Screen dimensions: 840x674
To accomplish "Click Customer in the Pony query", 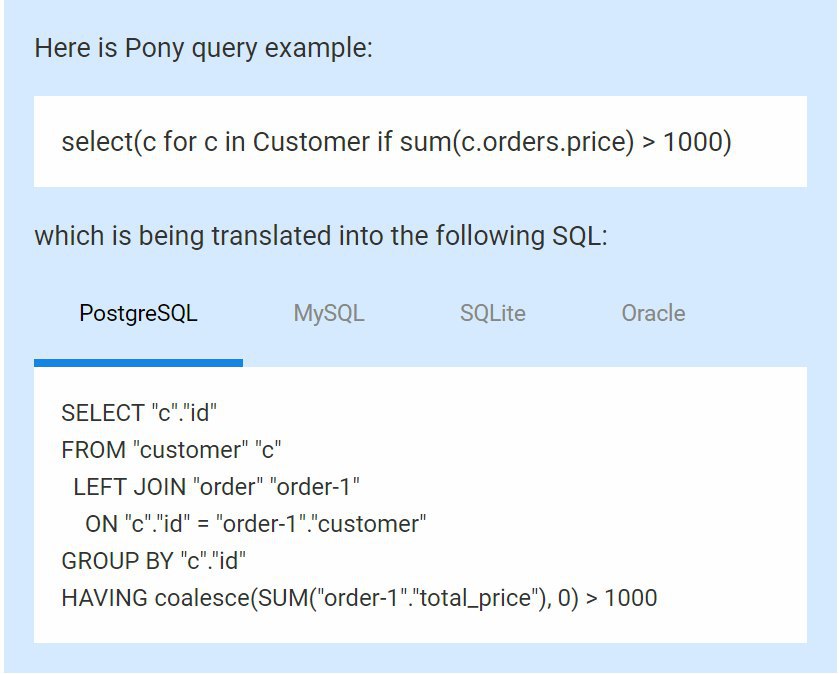I will [311, 142].
